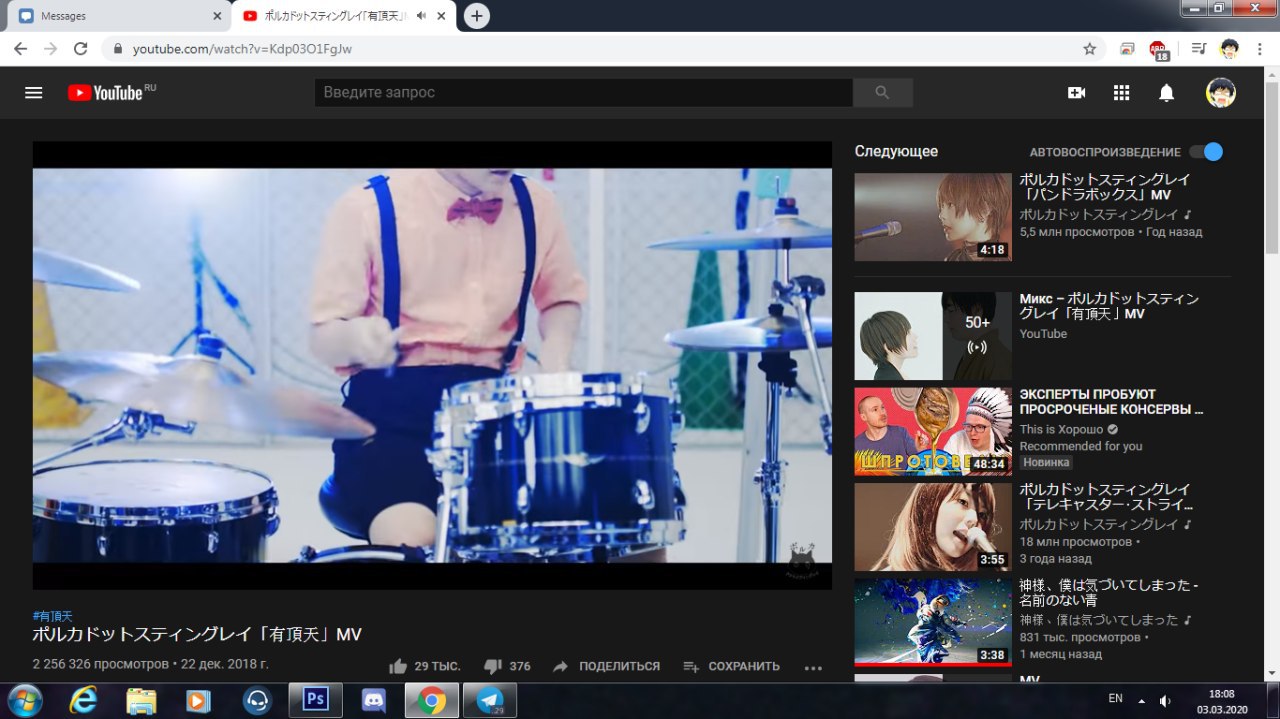Open the Windows Start menu

click(x=24, y=700)
